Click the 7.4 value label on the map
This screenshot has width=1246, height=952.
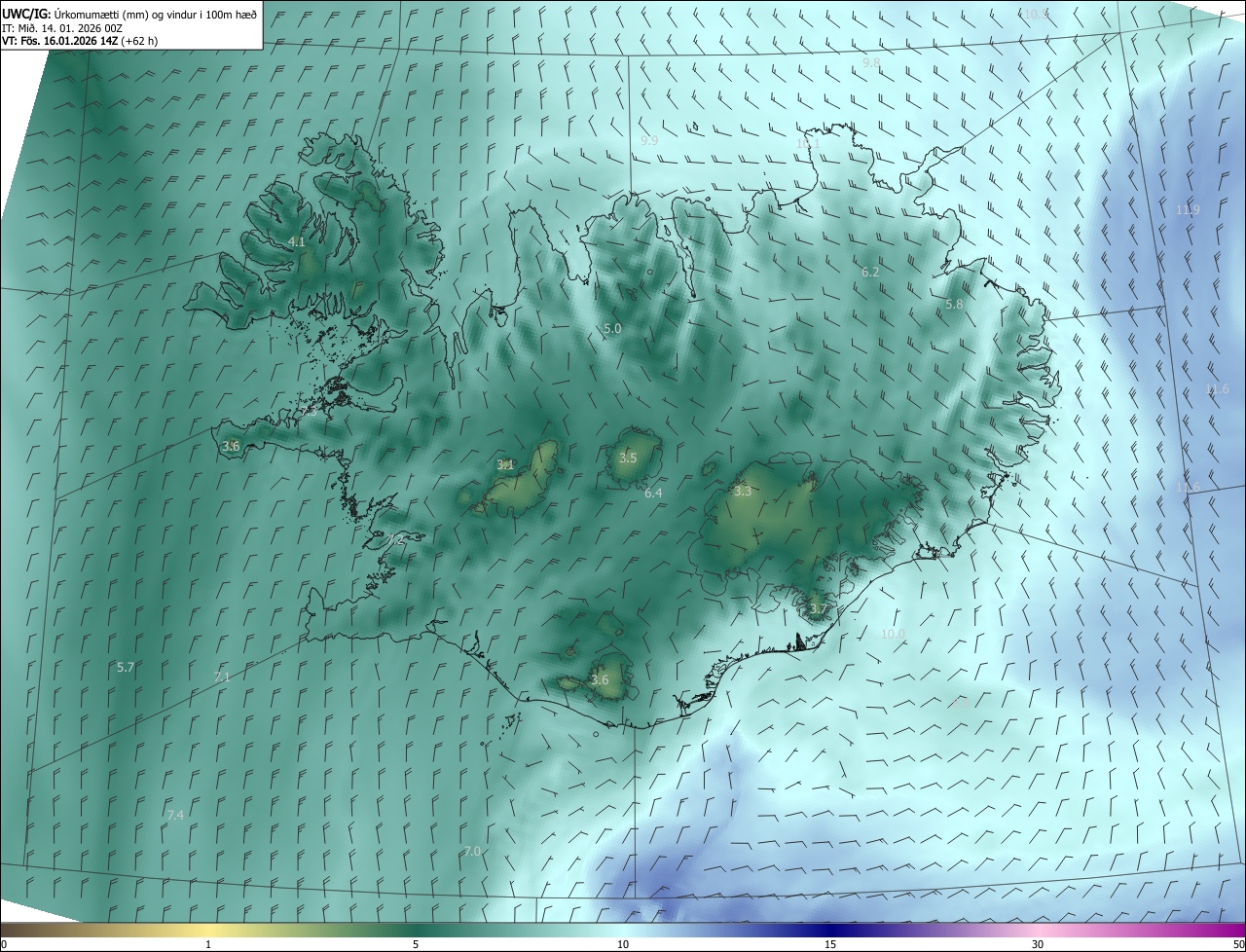175,815
